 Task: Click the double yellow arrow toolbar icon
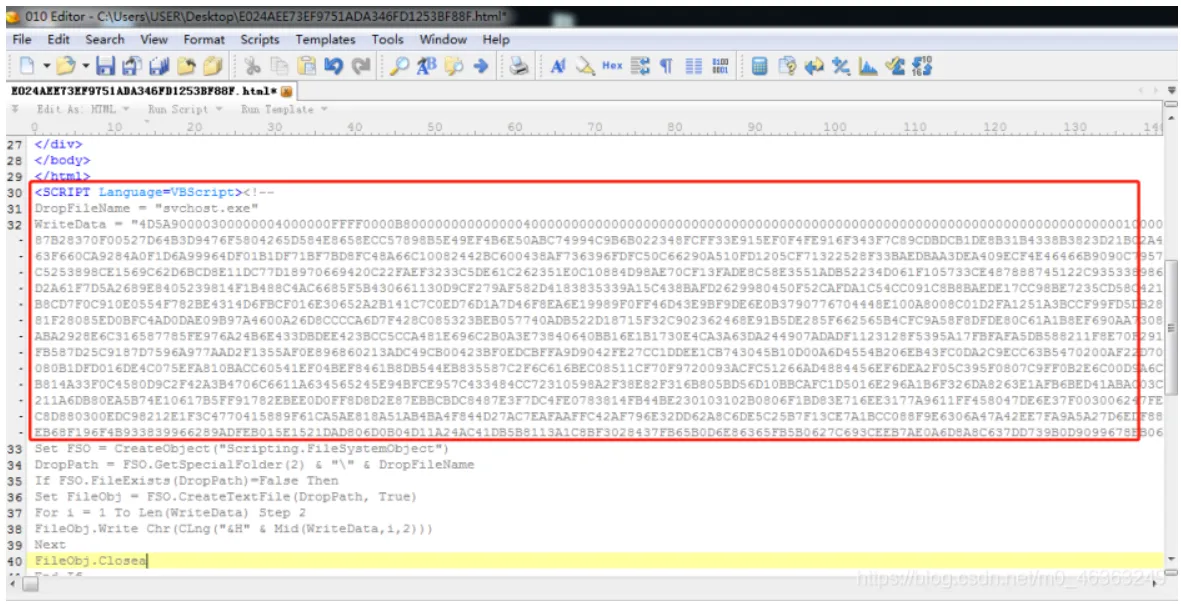(x=814, y=66)
